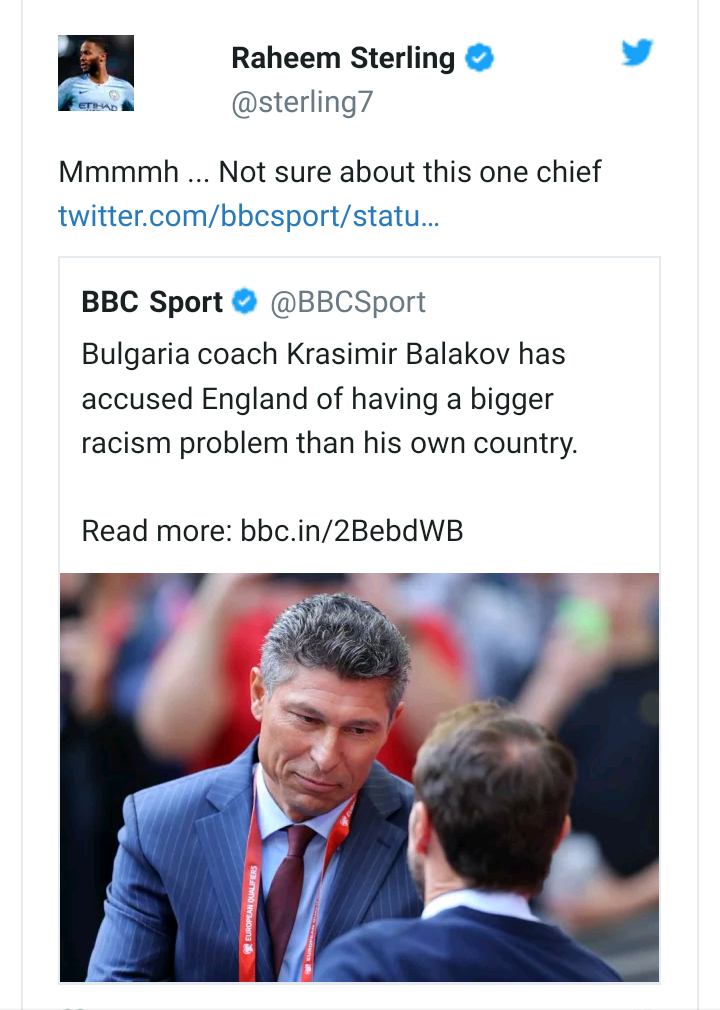Open Raheem Sterling's profile picture
Image resolution: width=720 pixels, height=1010 pixels.
pos(96,73)
